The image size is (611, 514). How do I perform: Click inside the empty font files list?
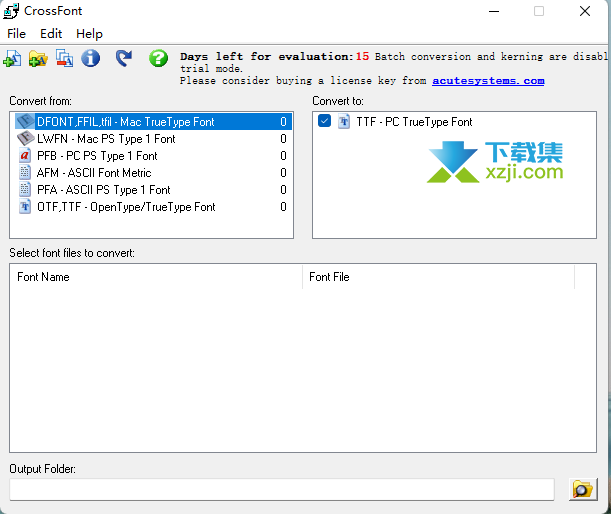pyautogui.click(x=303, y=370)
